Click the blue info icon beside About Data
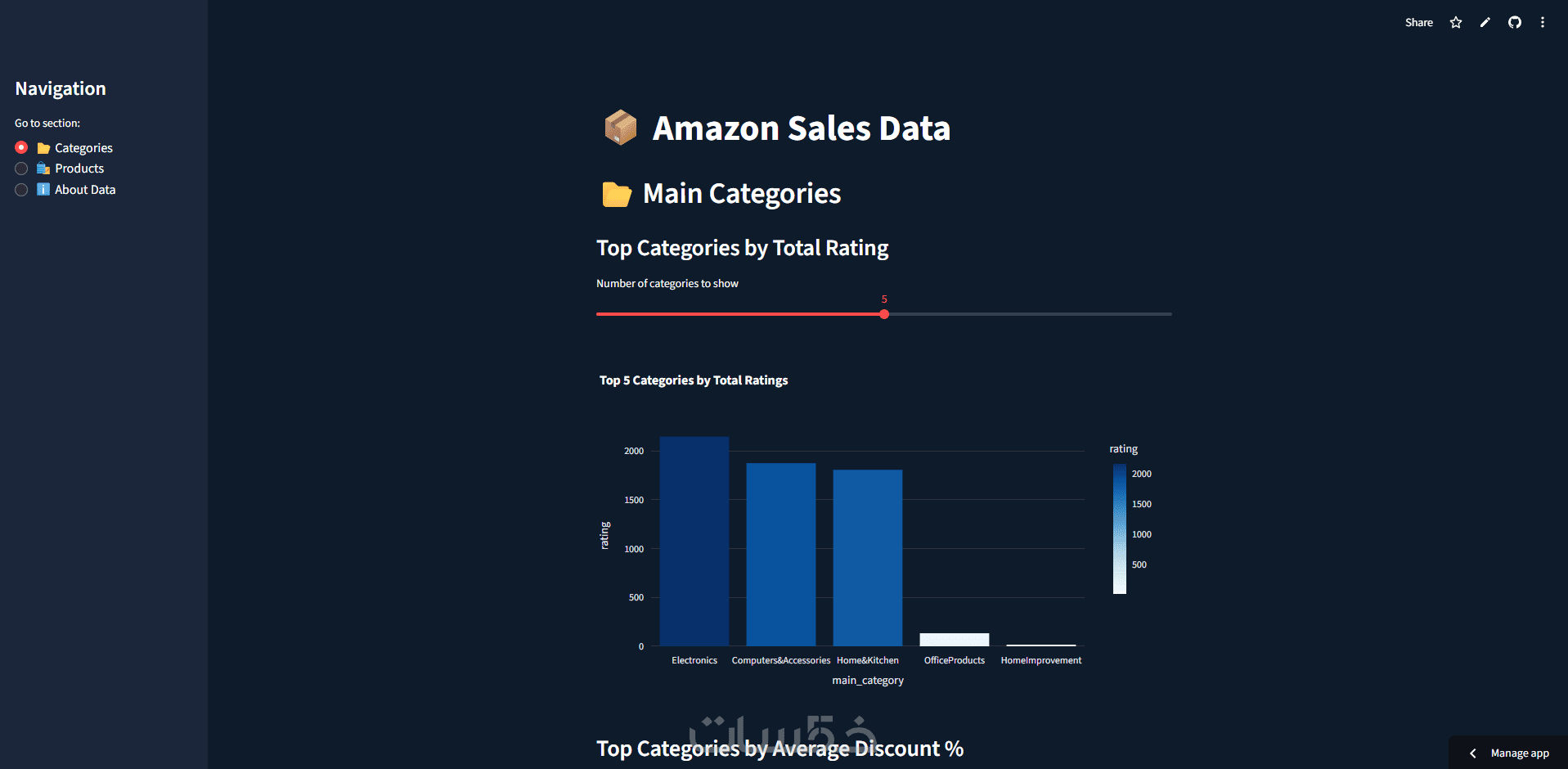 coord(43,190)
